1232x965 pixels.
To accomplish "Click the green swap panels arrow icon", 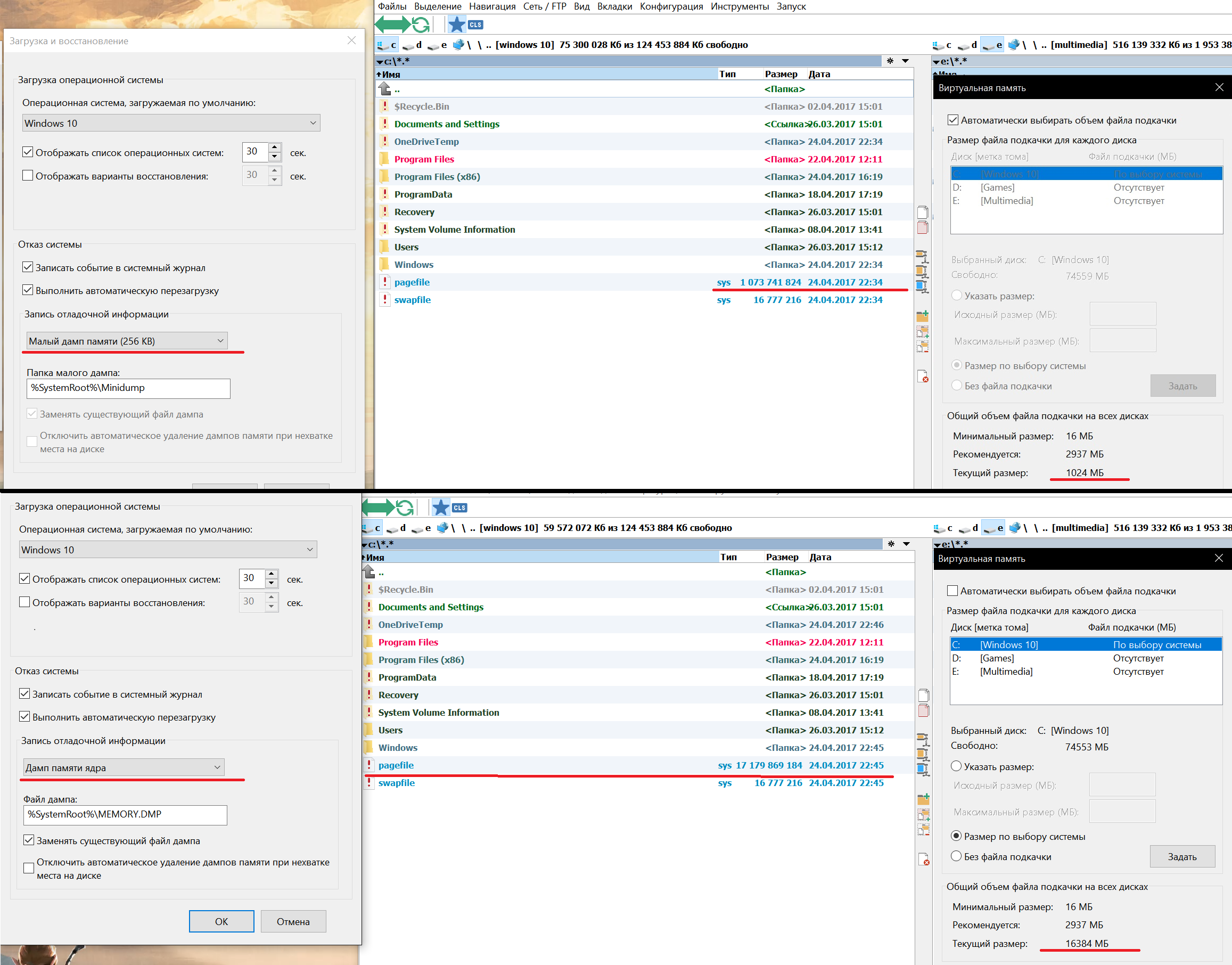I will (x=392, y=24).
